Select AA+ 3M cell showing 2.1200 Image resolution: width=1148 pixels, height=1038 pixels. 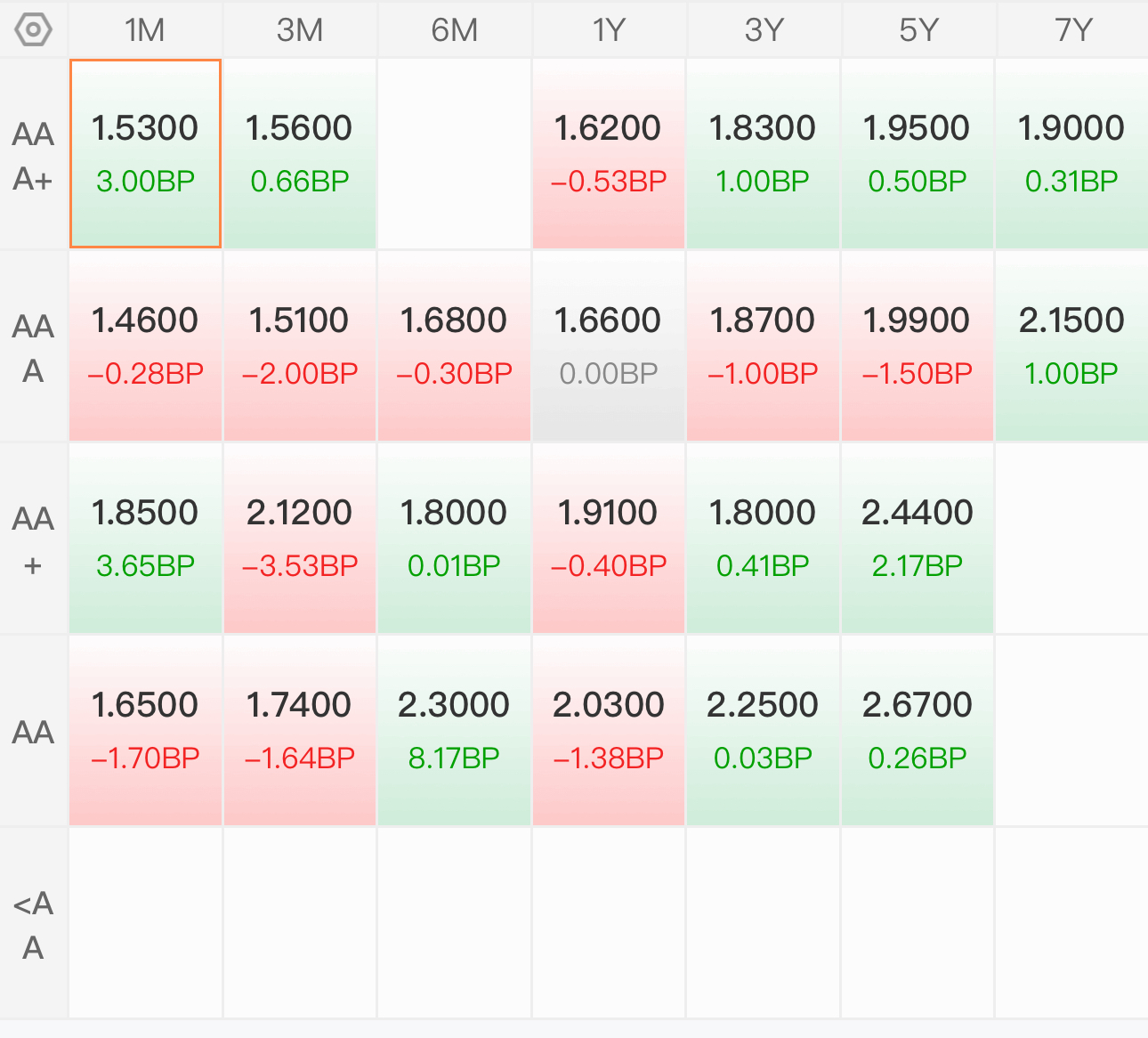[300, 539]
